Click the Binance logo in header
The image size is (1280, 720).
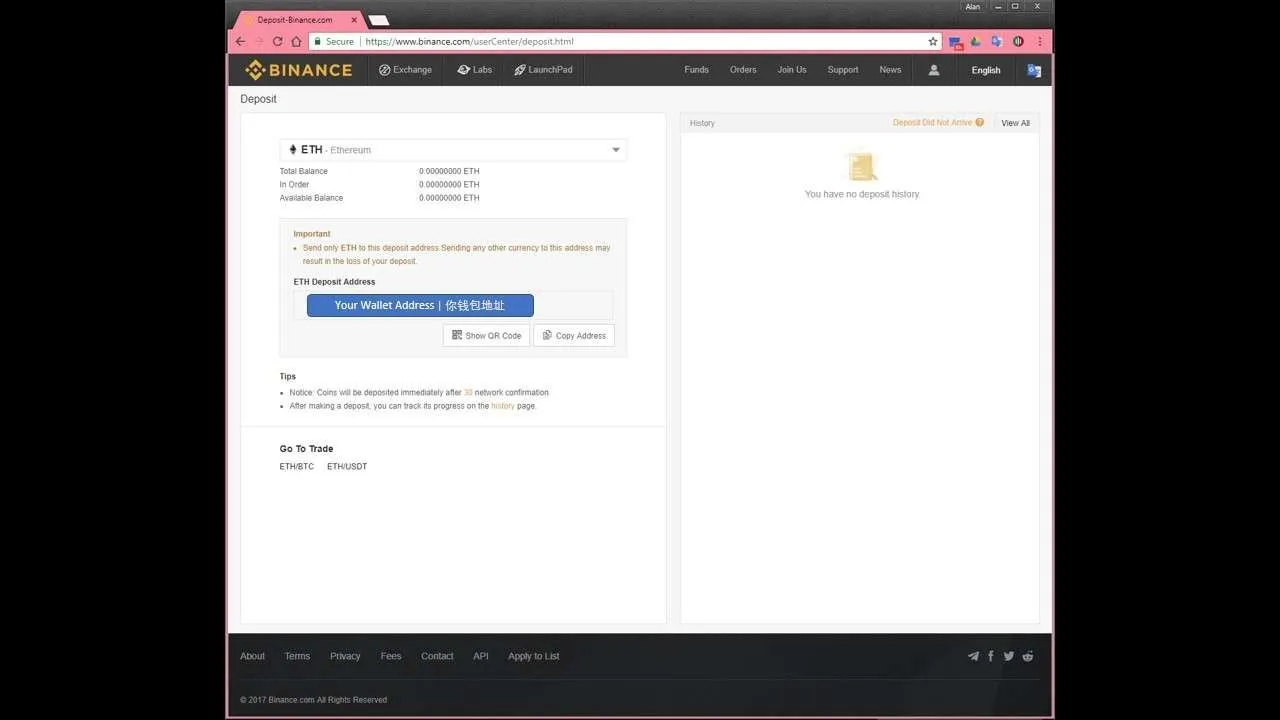point(299,70)
